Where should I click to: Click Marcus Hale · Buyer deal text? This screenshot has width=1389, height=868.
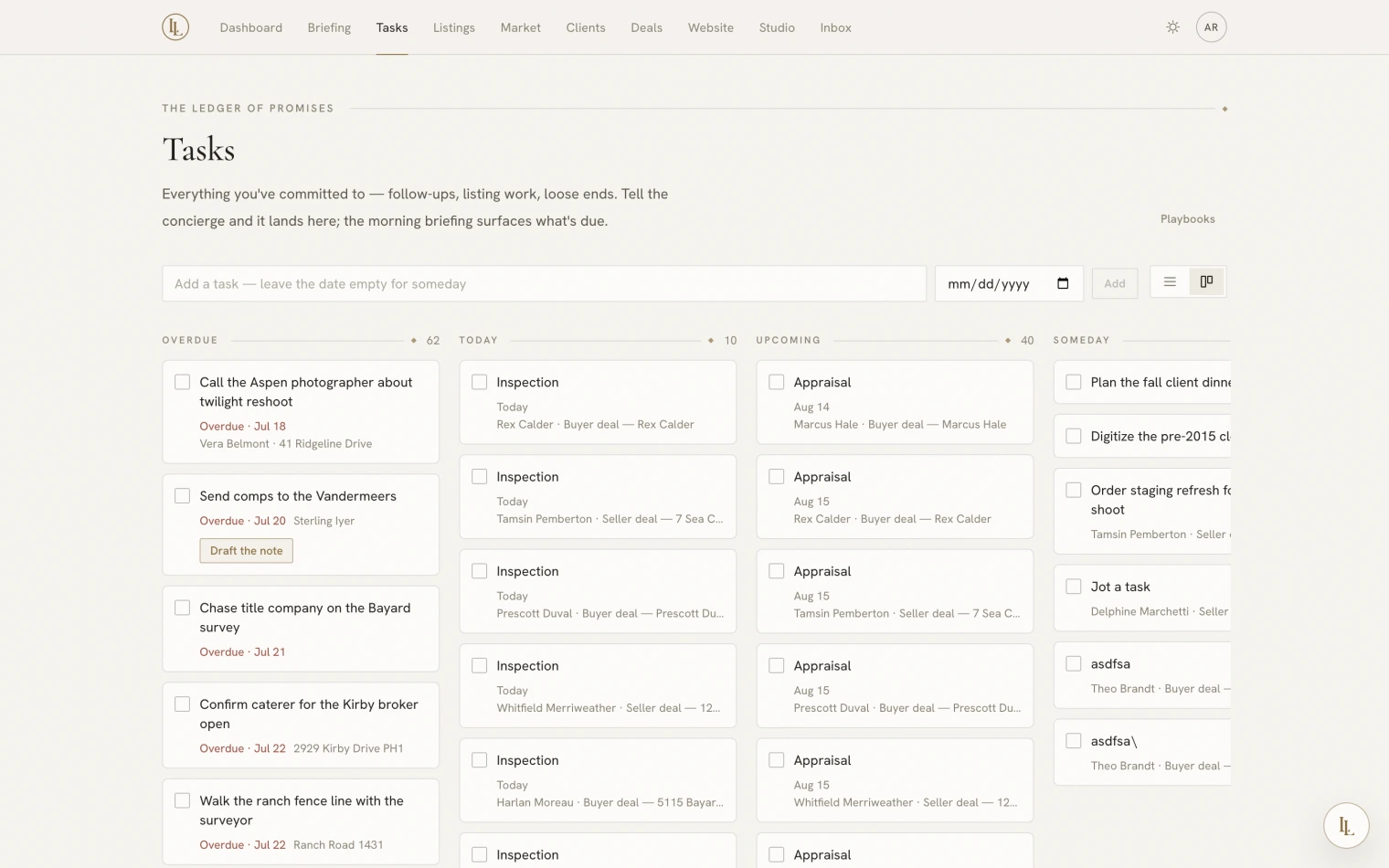tap(900, 425)
